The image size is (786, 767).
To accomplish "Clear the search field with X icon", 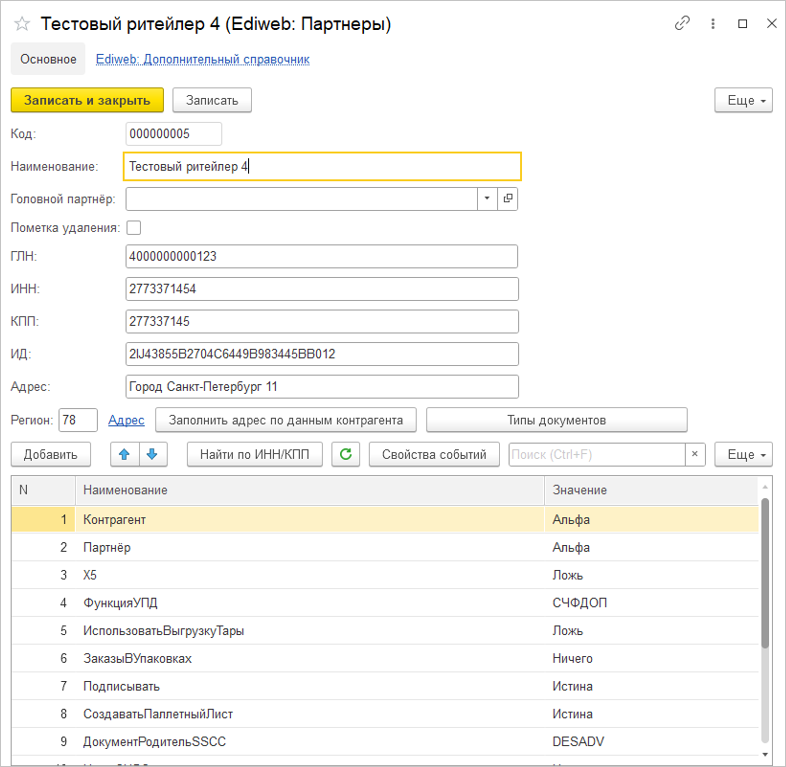I will 695,454.
